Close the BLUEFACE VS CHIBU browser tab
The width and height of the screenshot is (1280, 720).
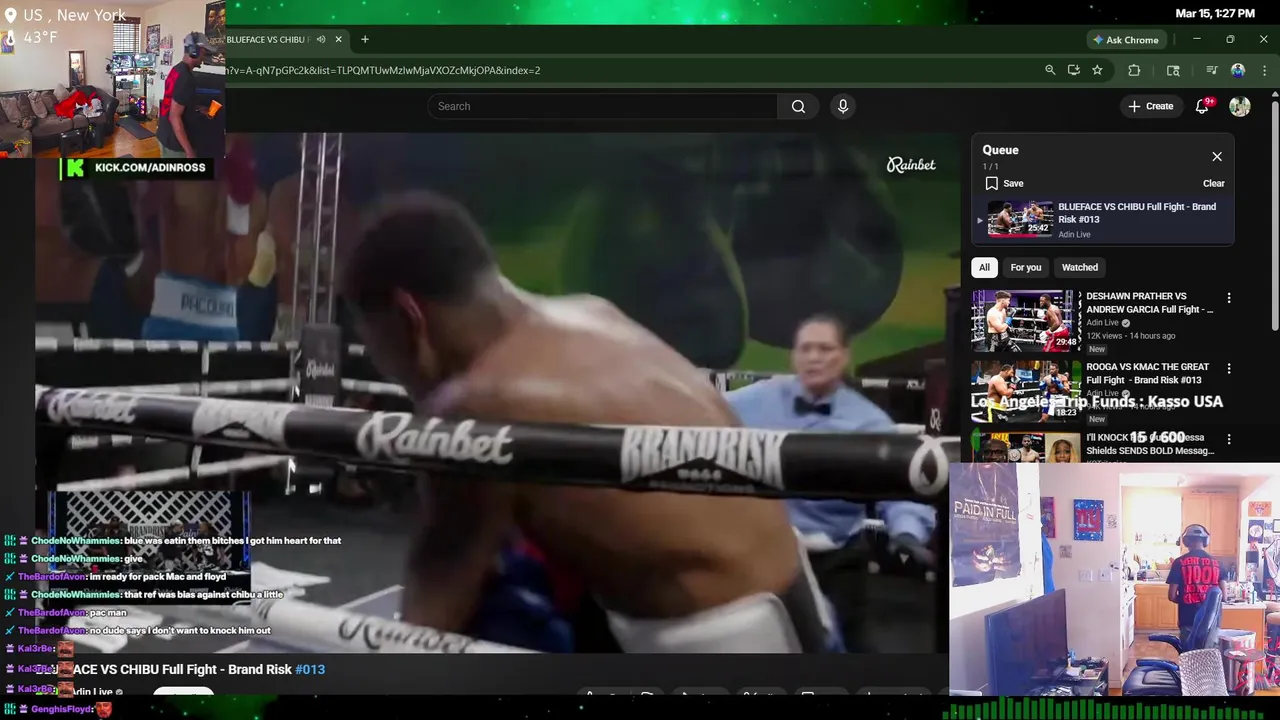coord(339,40)
